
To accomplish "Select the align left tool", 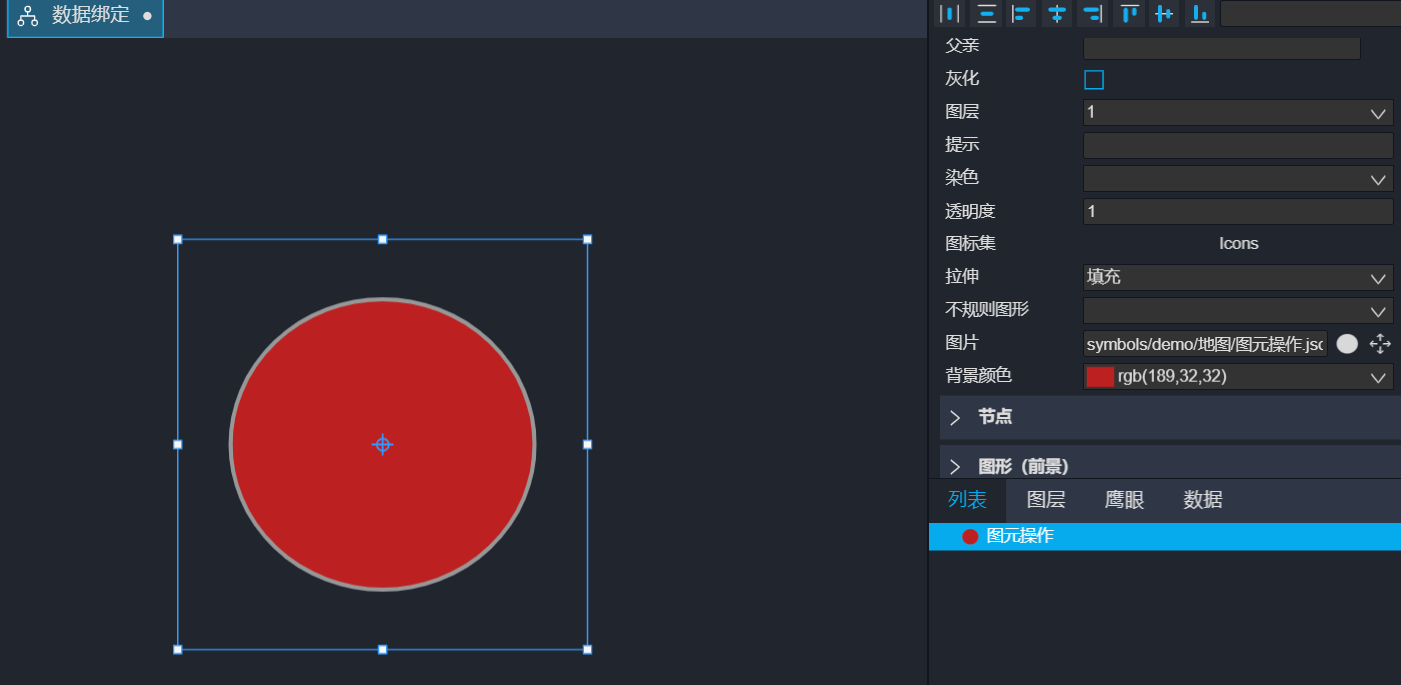I will [x=1021, y=13].
